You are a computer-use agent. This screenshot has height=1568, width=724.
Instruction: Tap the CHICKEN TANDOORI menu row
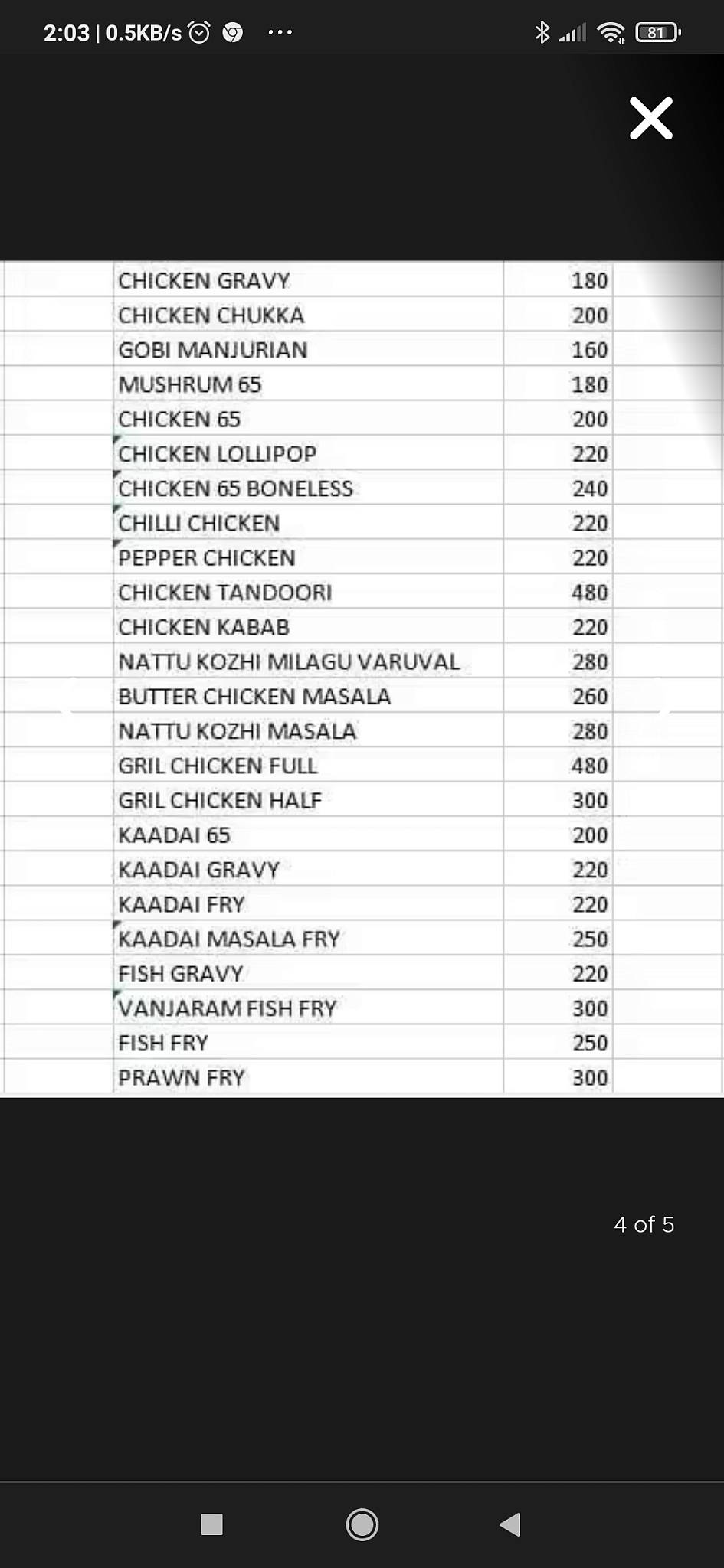pyautogui.click(x=225, y=593)
